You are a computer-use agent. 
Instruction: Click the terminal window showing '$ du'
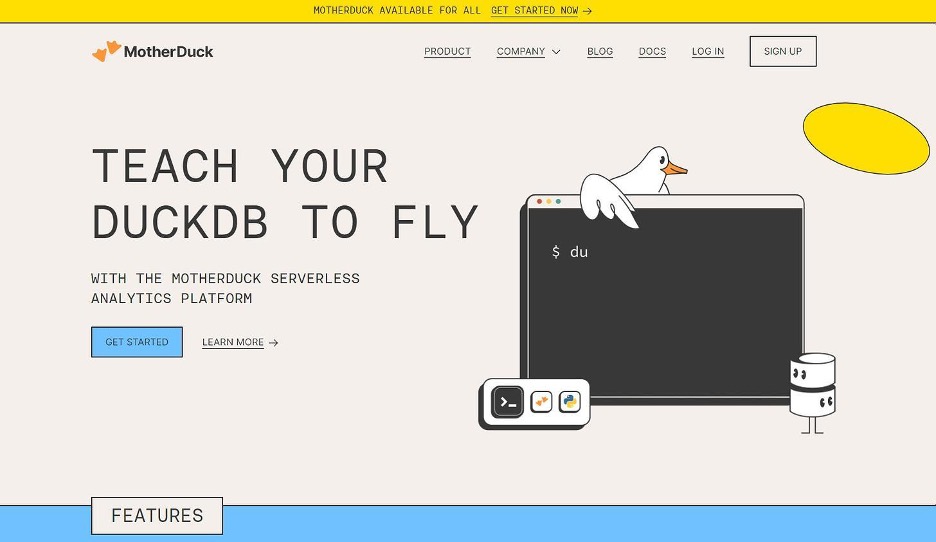pos(664,300)
